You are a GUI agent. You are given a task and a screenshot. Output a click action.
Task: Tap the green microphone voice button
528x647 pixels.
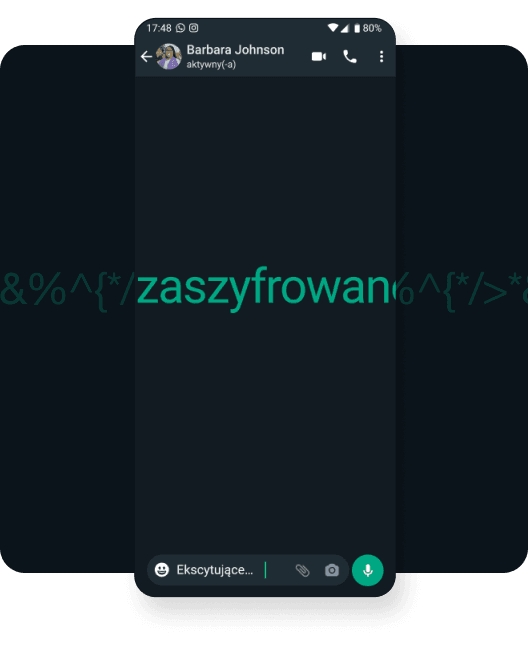(368, 570)
